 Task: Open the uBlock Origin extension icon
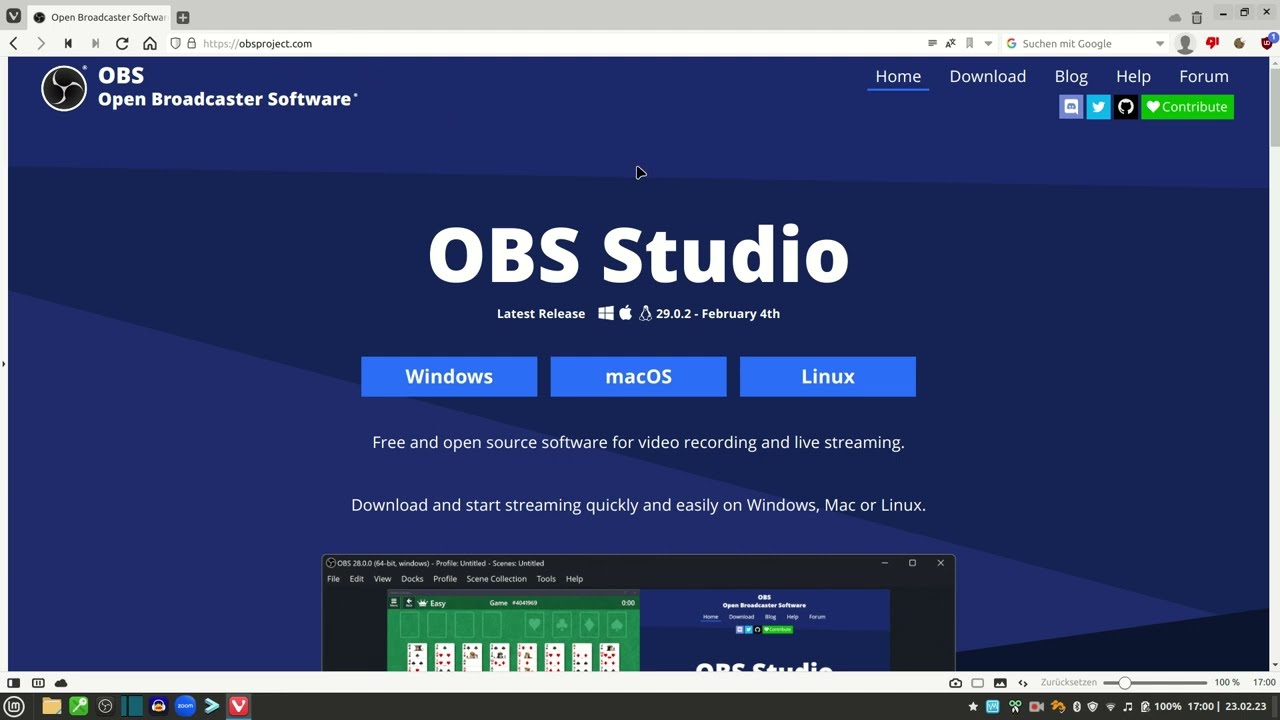pyautogui.click(x=1268, y=42)
